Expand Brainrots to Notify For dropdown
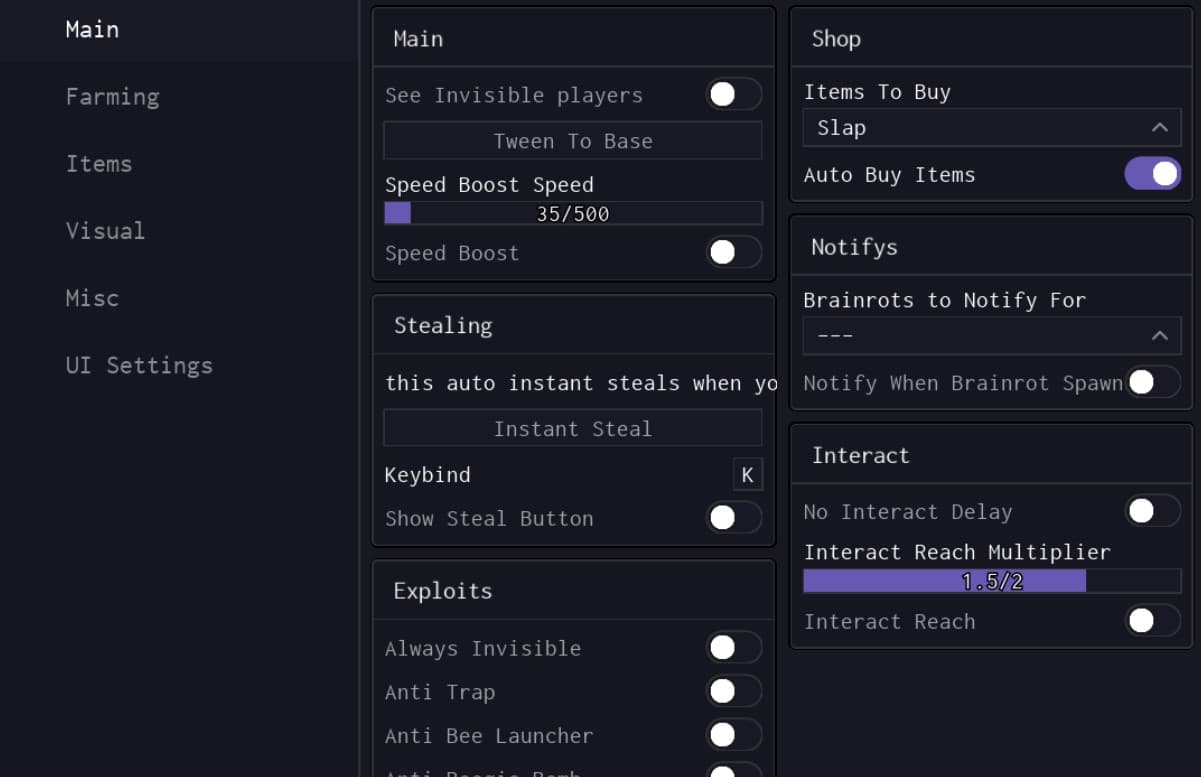1201x777 pixels. tap(990, 336)
